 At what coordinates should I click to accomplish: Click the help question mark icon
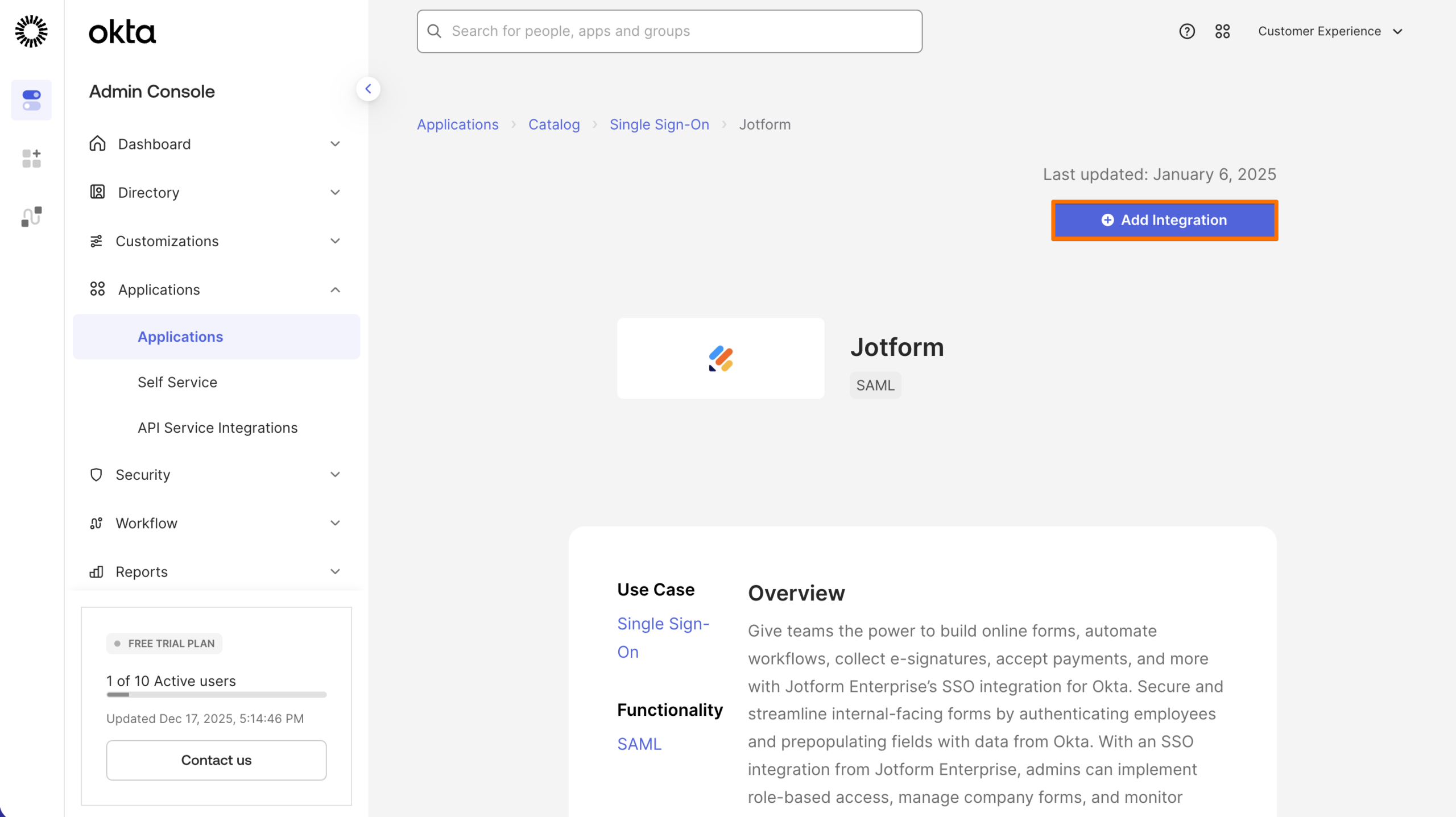[1186, 31]
